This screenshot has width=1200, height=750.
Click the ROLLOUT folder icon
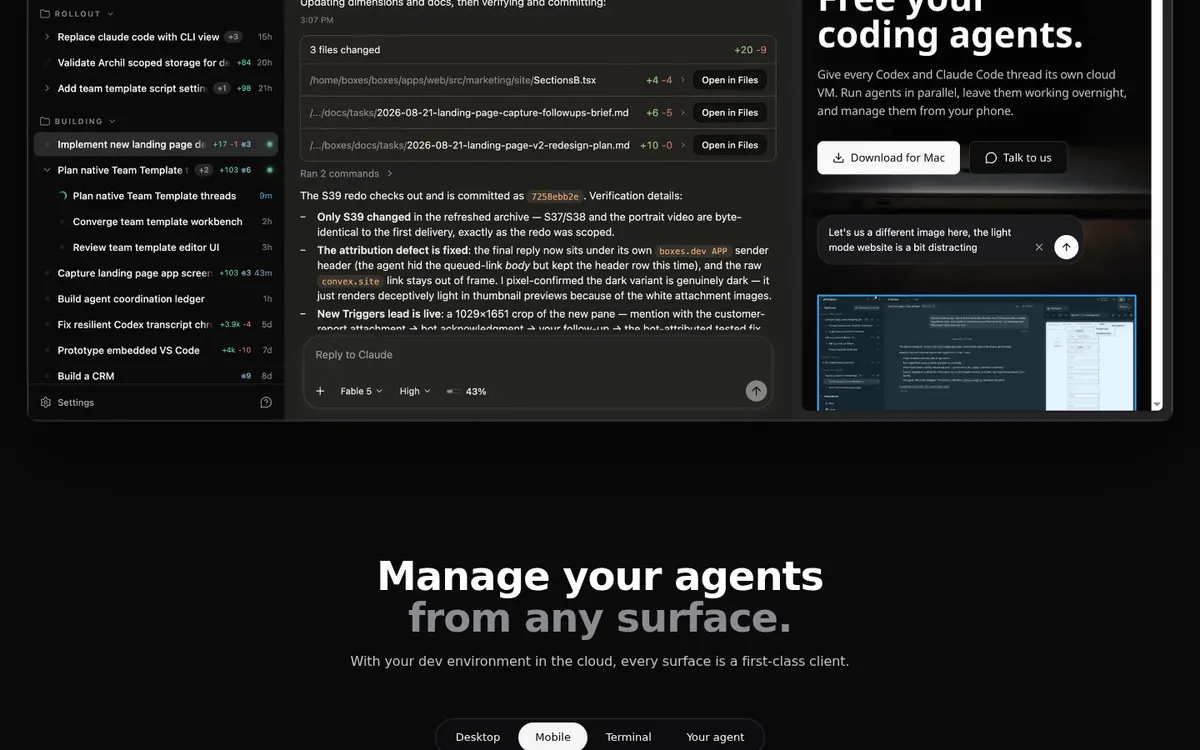[x=45, y=14]
